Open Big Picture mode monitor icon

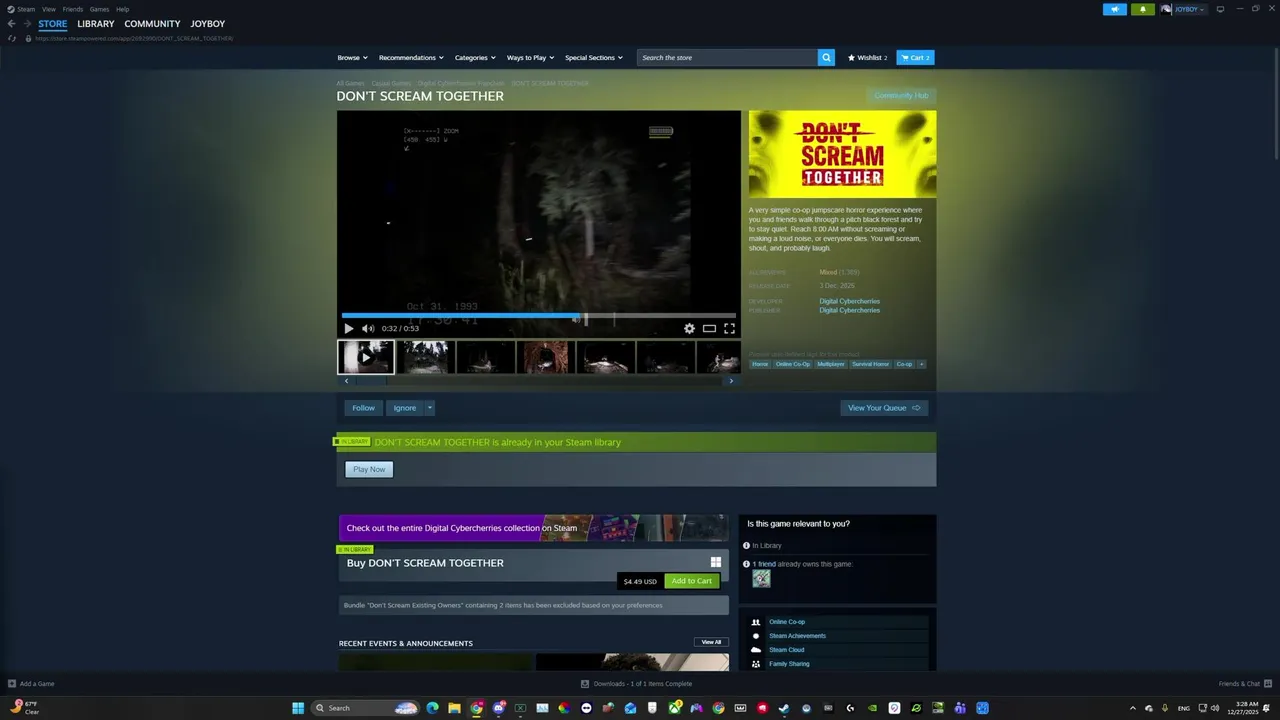[1220, 9]
